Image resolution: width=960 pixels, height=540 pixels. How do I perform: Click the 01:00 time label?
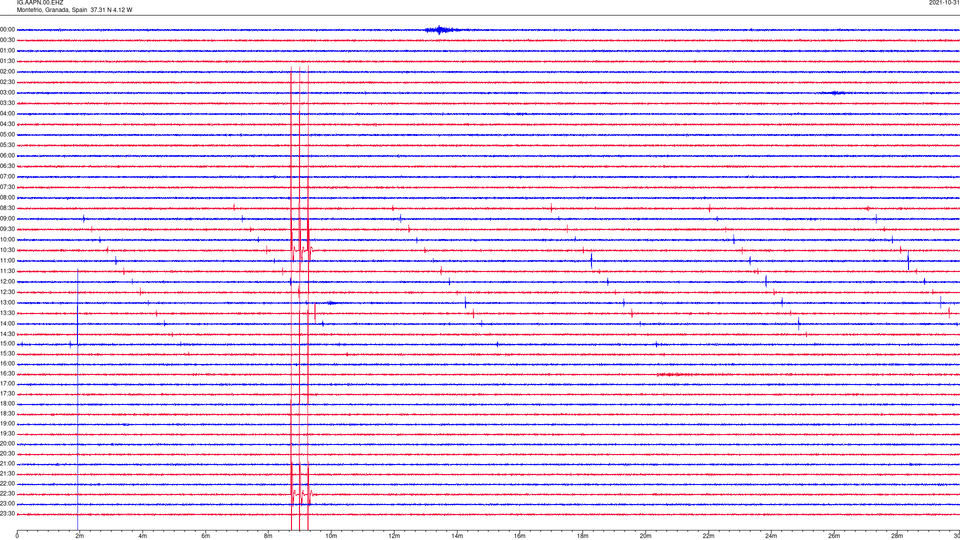click(x=7, y=51)
